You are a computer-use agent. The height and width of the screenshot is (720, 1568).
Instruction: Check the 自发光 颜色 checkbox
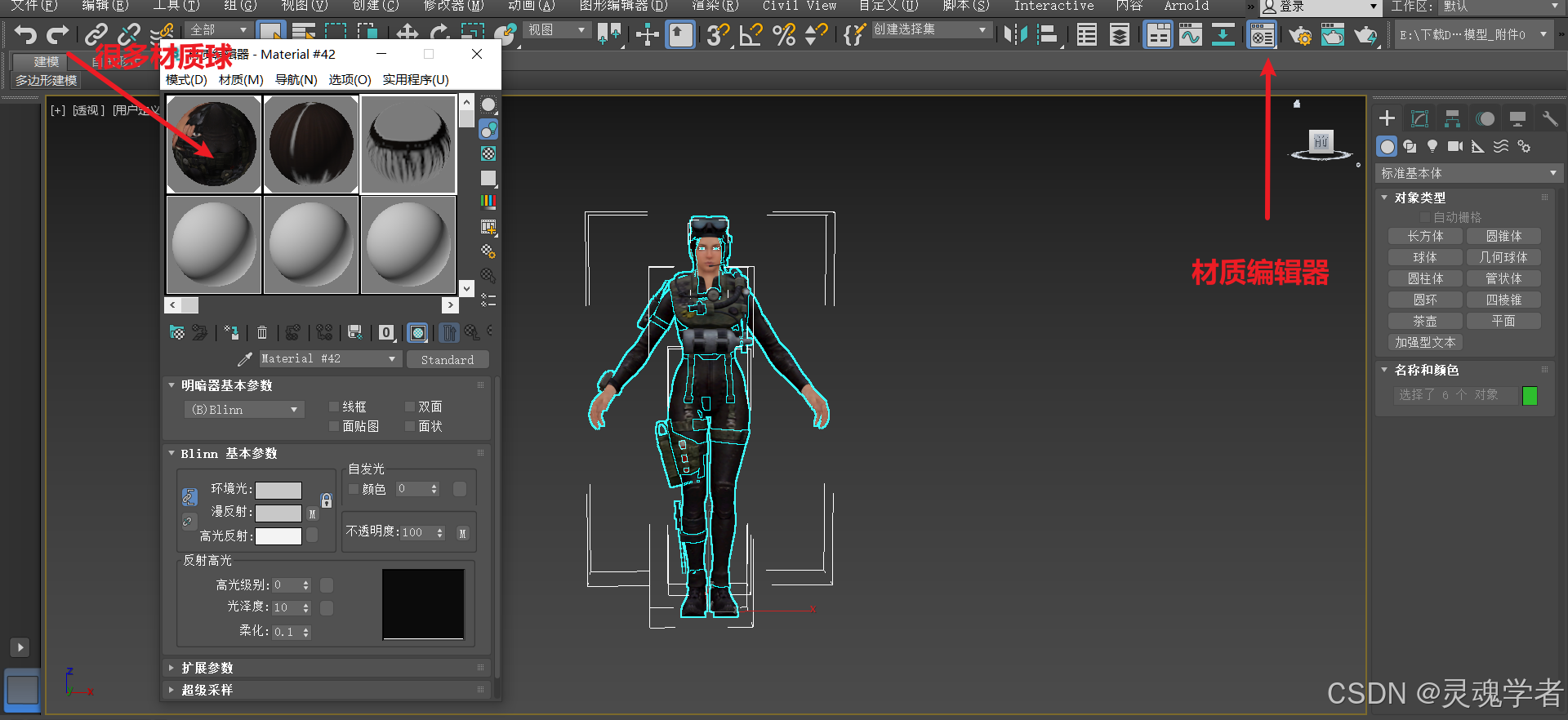click(x=354, y=489)
